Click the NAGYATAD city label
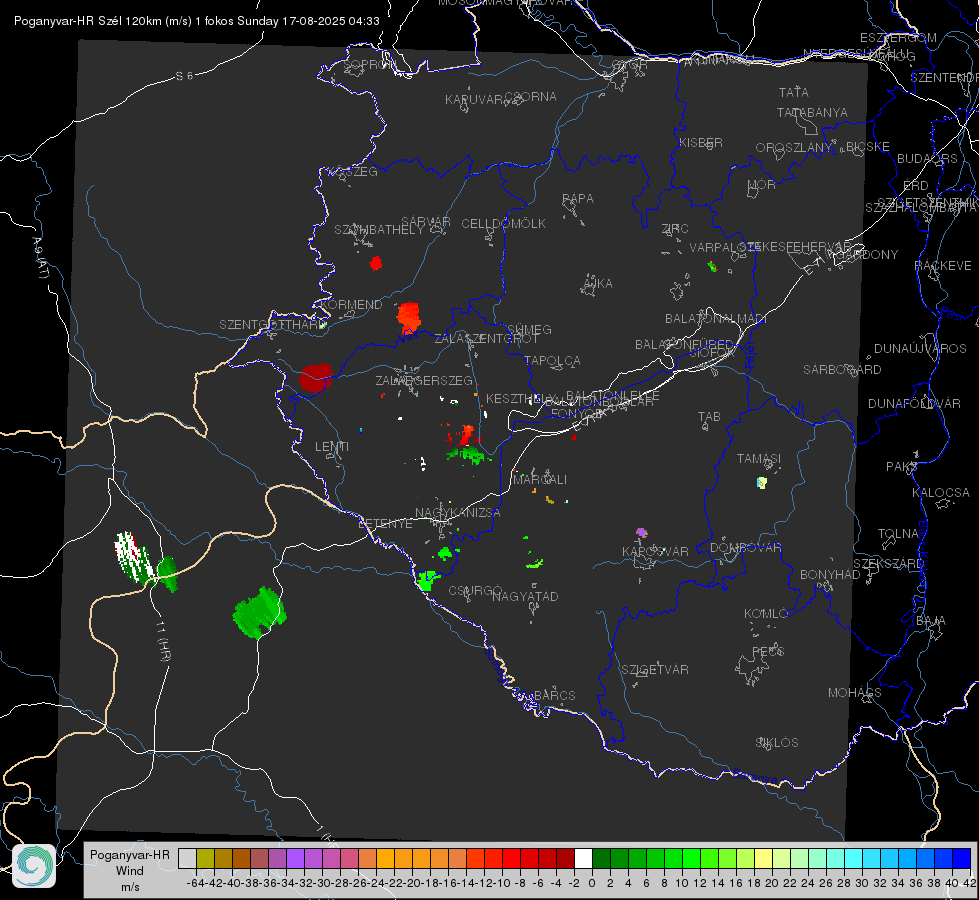The width and height of the screenshot is (979, 900). tap(525, 596)
